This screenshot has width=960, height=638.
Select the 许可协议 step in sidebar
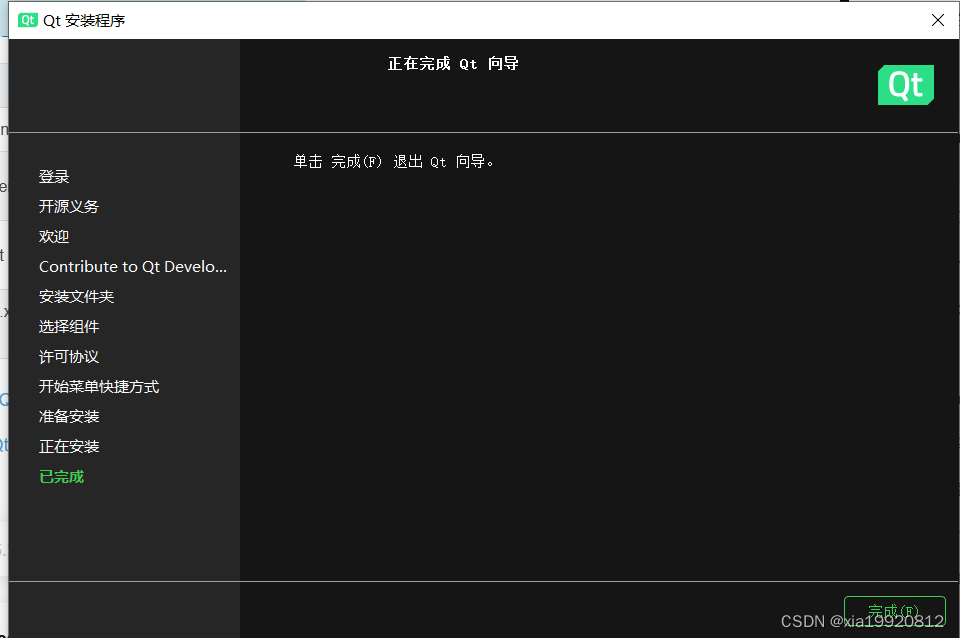pos(69,357)
